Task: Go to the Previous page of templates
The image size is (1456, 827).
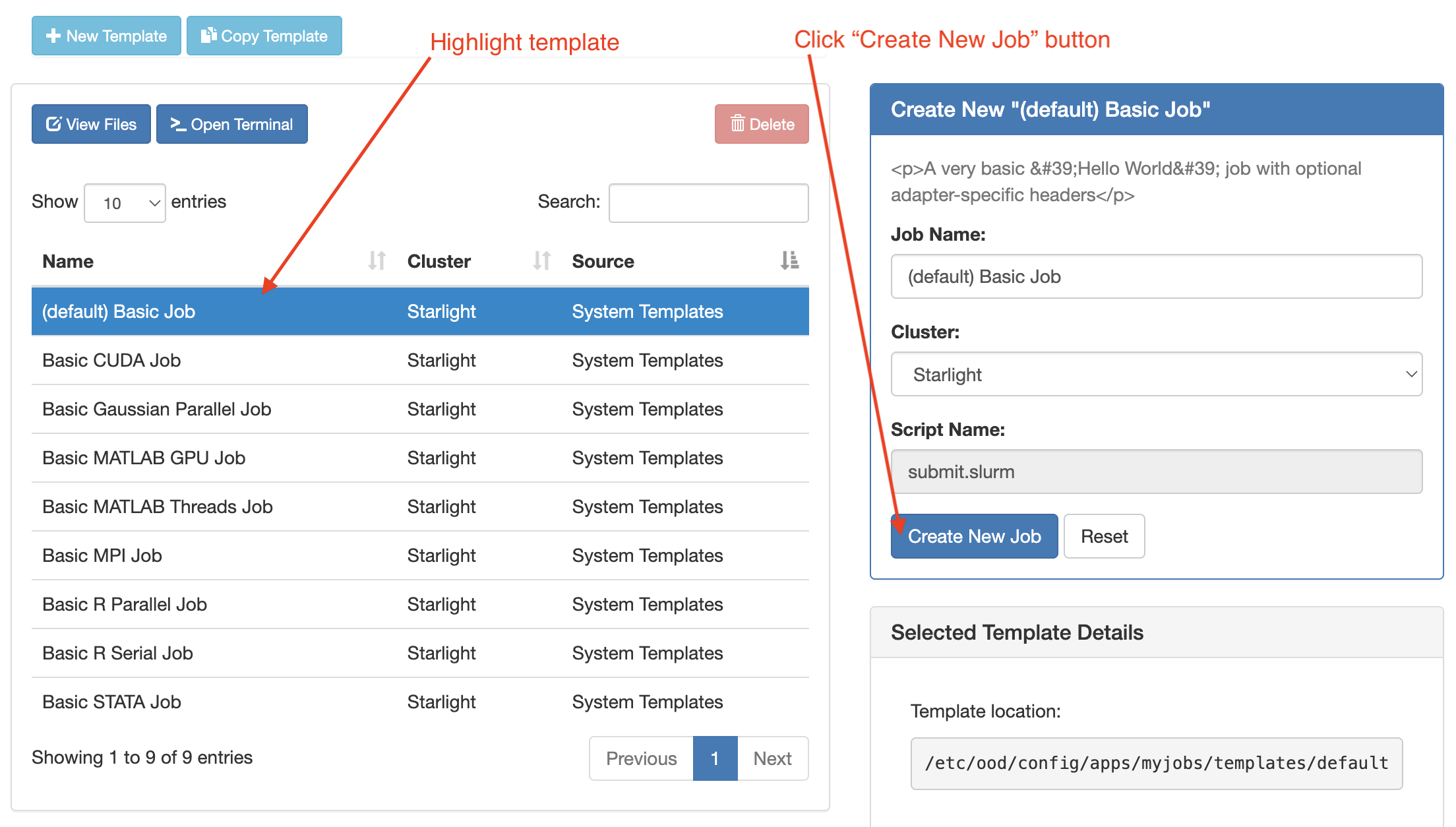Action: (x=641, y=758)
